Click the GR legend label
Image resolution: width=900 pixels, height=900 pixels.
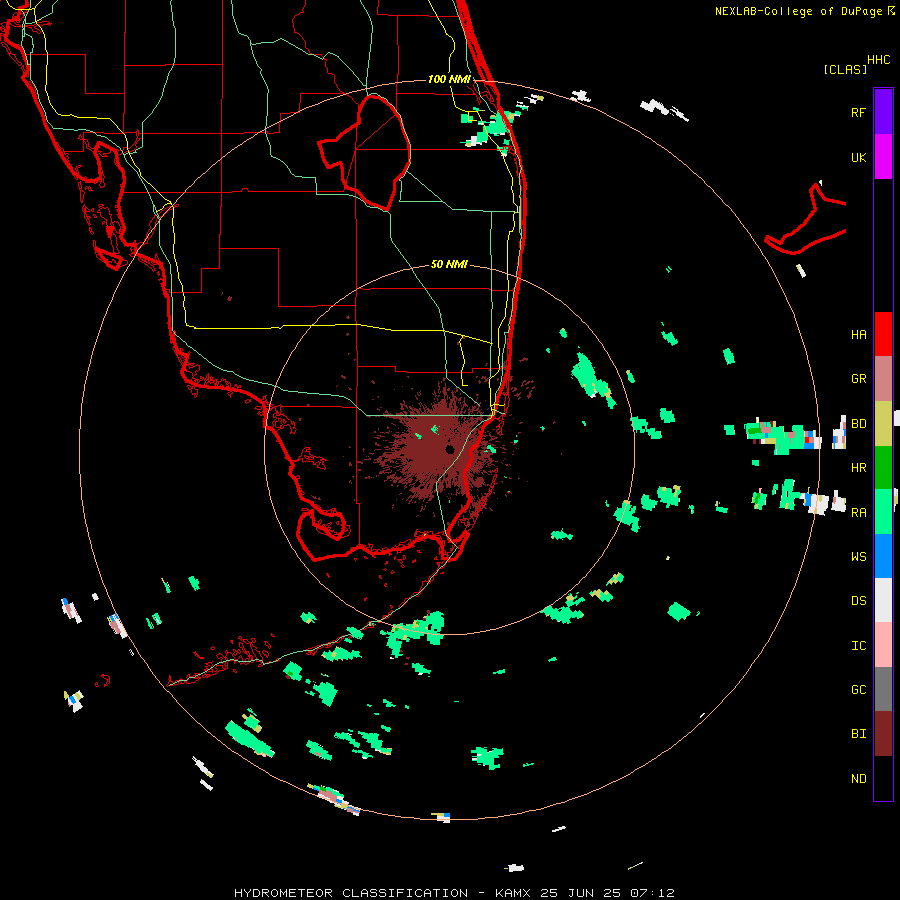click(858, 379)
